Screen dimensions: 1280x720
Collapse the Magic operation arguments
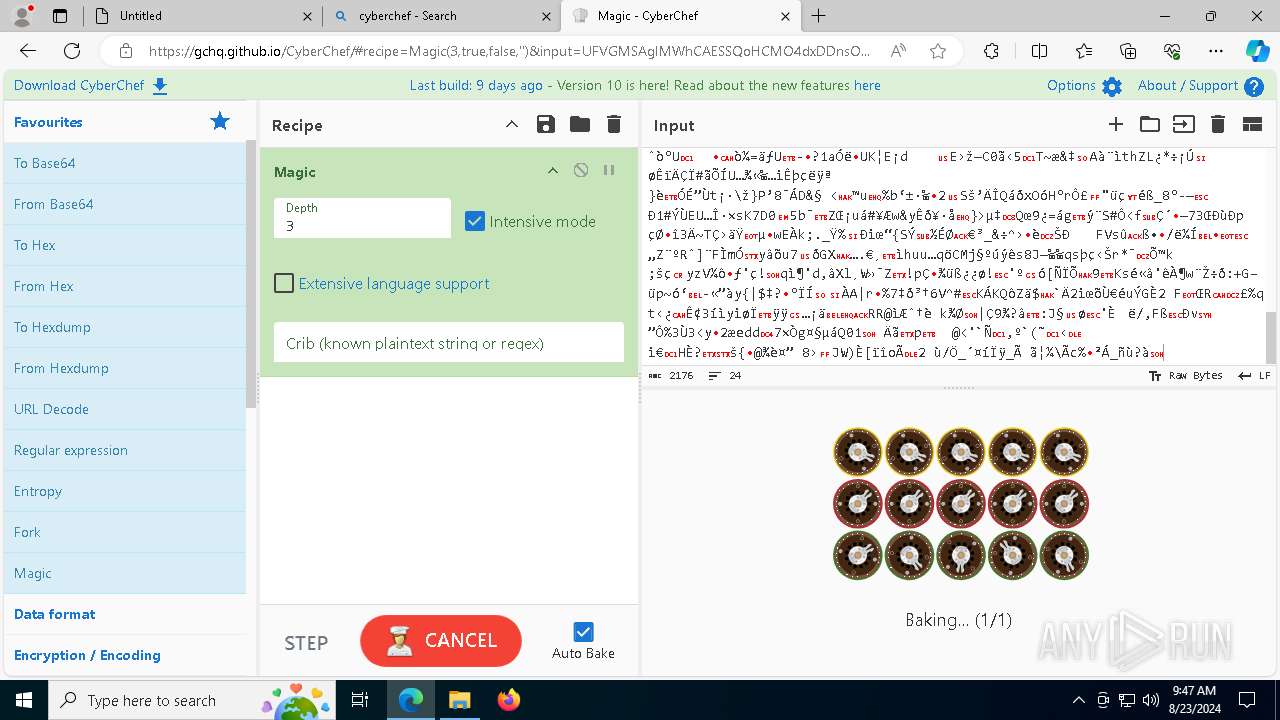pos(553,171)
